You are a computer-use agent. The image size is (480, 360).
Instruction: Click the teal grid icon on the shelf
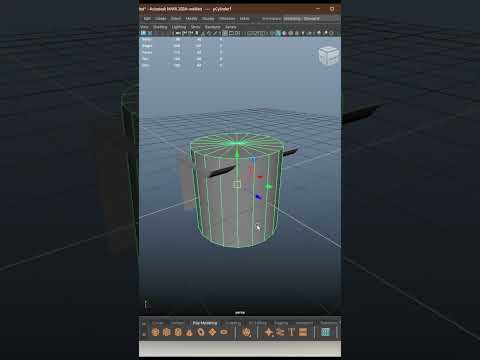(325, 332)
